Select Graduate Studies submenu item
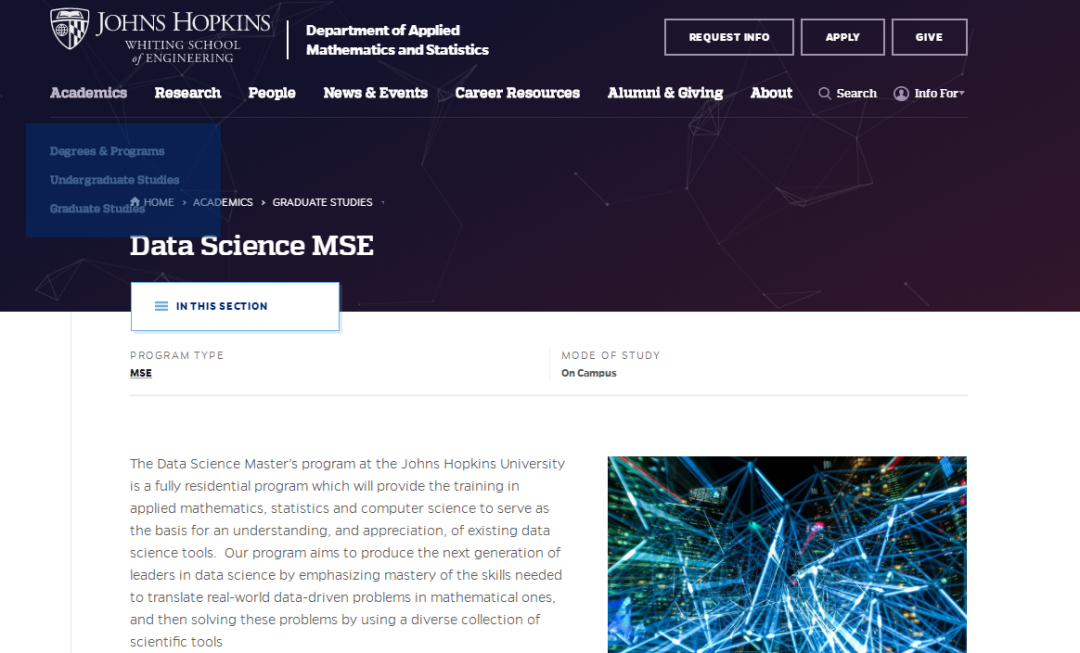This screenshot has height=653, width=1080. 97,209
